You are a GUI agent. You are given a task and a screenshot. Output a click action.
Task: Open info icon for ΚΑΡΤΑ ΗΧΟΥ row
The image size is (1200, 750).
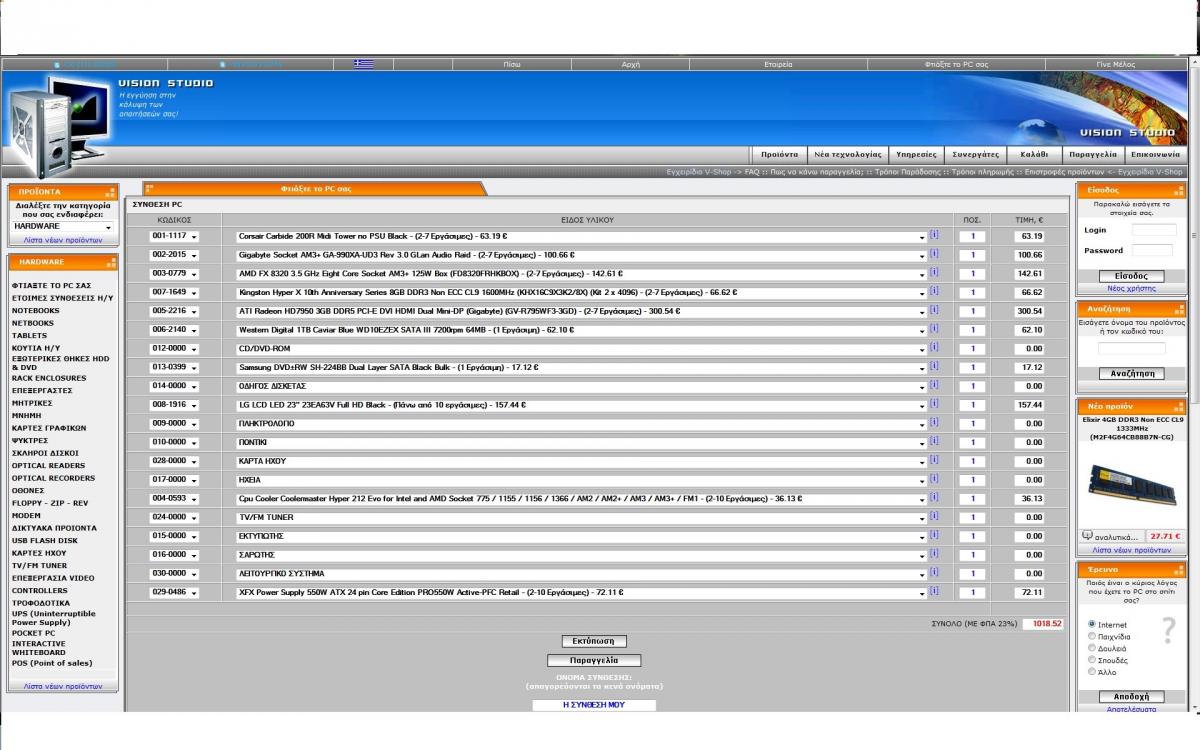934,460
